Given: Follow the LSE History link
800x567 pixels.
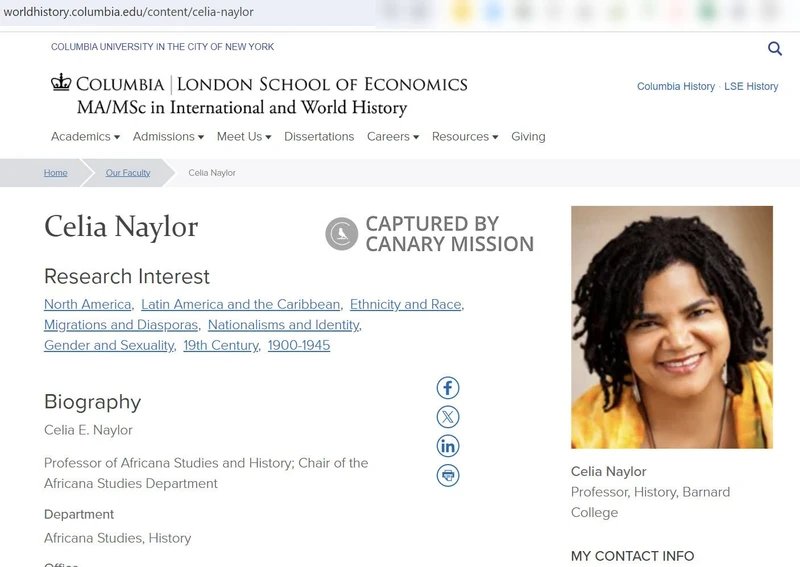Looking at the screenshot, I should tap(751, 86).
